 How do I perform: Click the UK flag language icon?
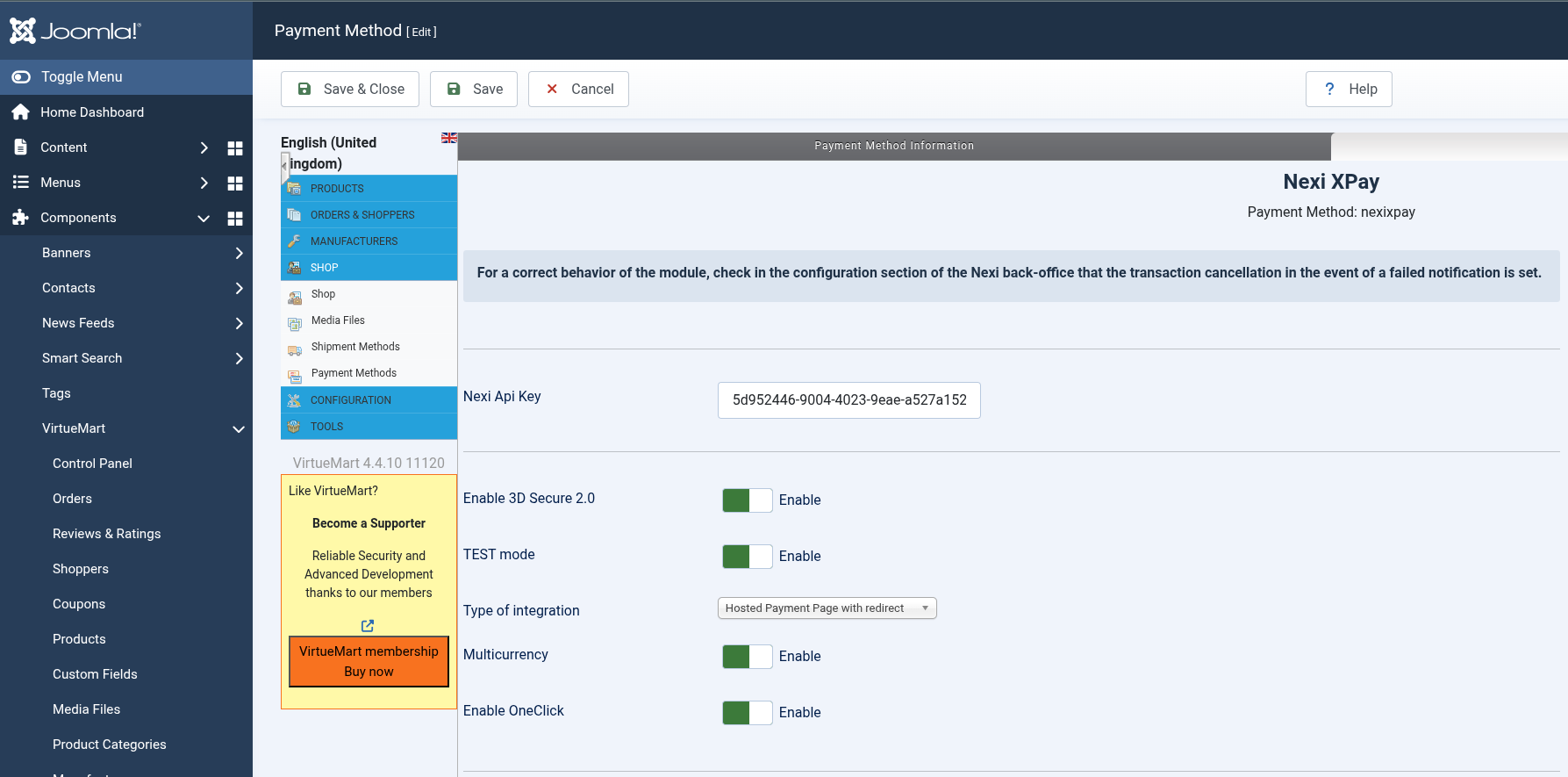[x=449, y=138]
